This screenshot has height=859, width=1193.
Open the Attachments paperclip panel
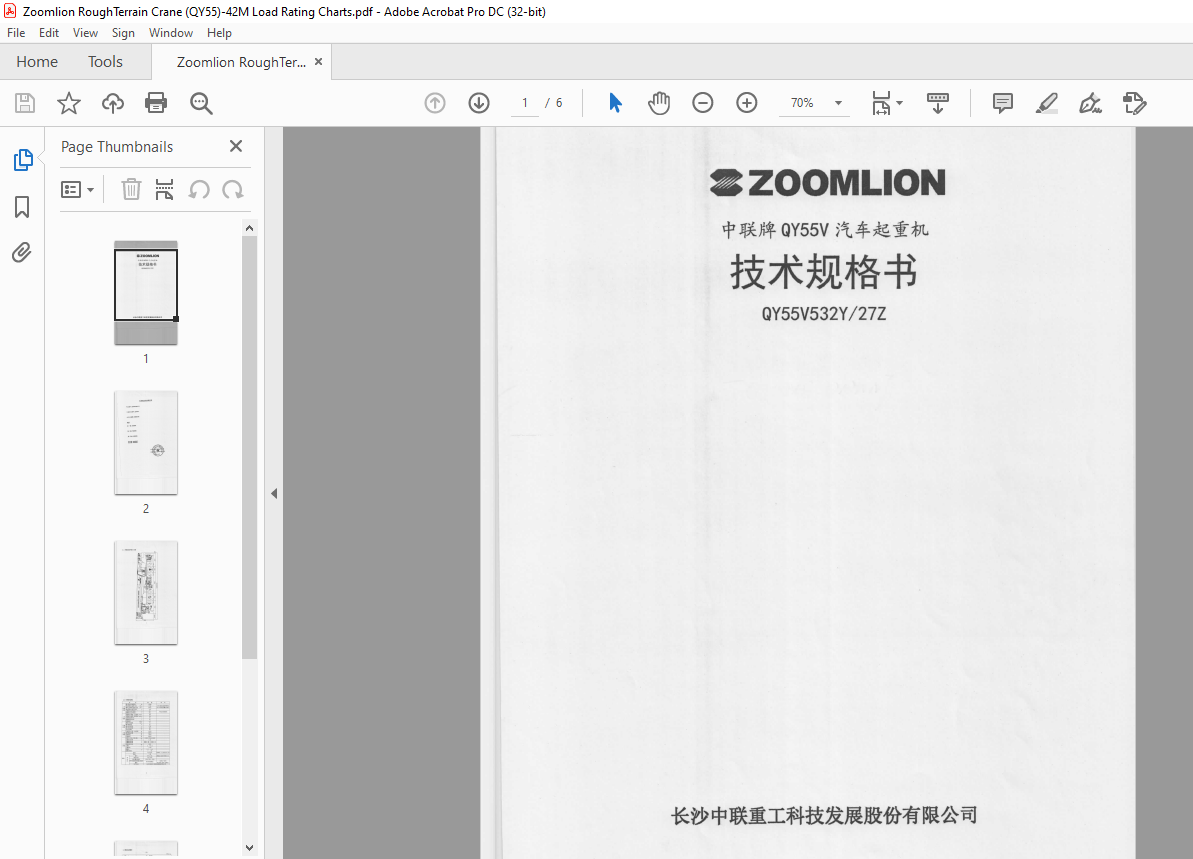[x=22, y=253]
